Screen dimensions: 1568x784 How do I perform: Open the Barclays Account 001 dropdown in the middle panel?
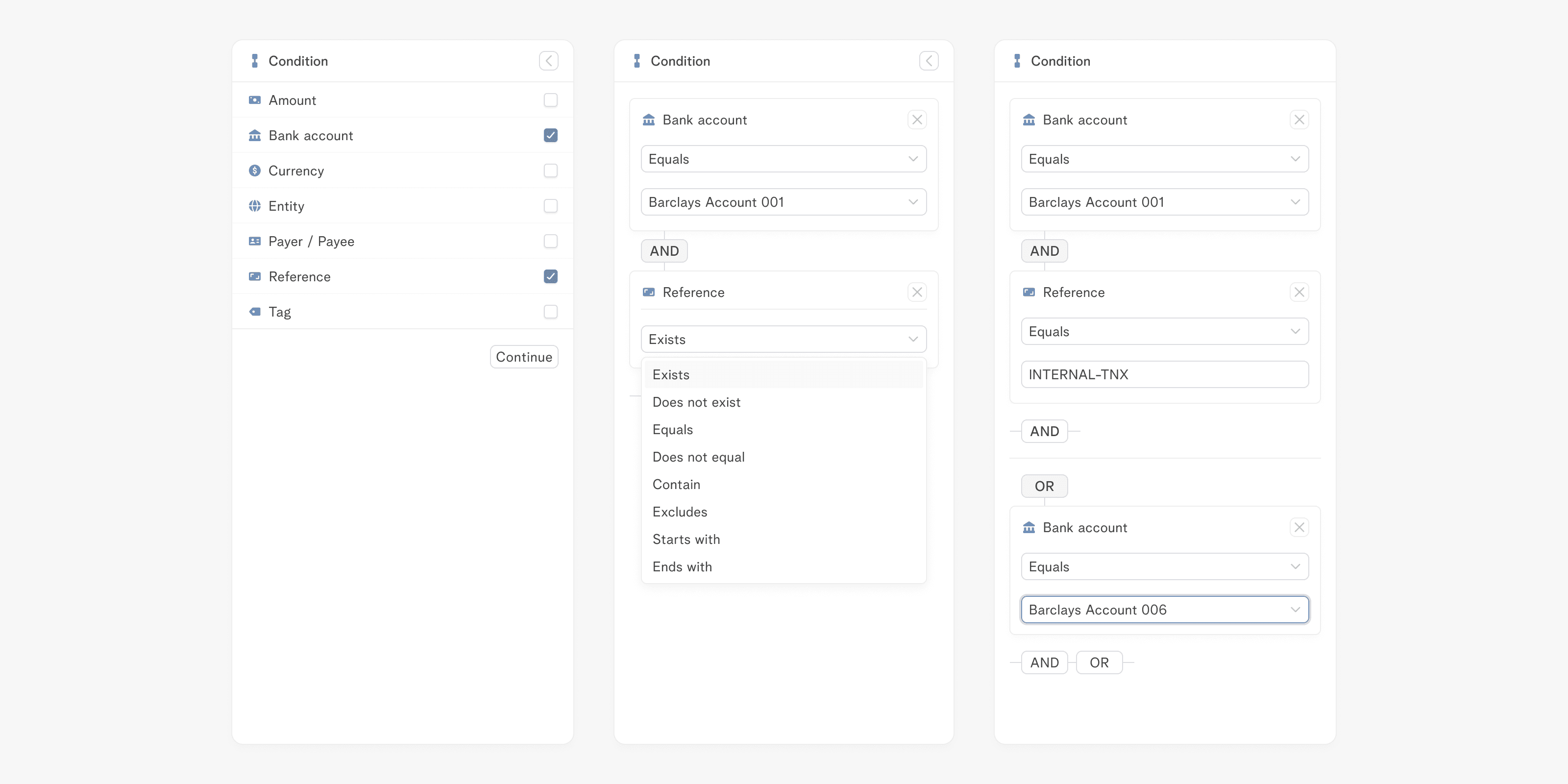pyautogui.click(x=784, y=202)
